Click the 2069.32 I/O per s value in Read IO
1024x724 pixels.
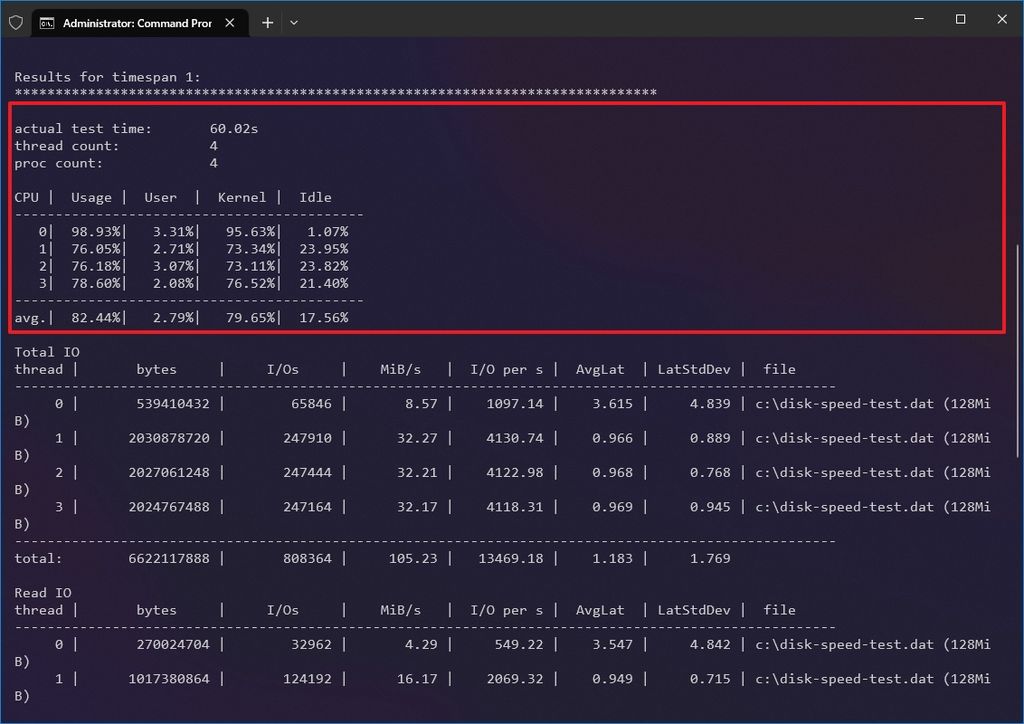tap(515, 679)
